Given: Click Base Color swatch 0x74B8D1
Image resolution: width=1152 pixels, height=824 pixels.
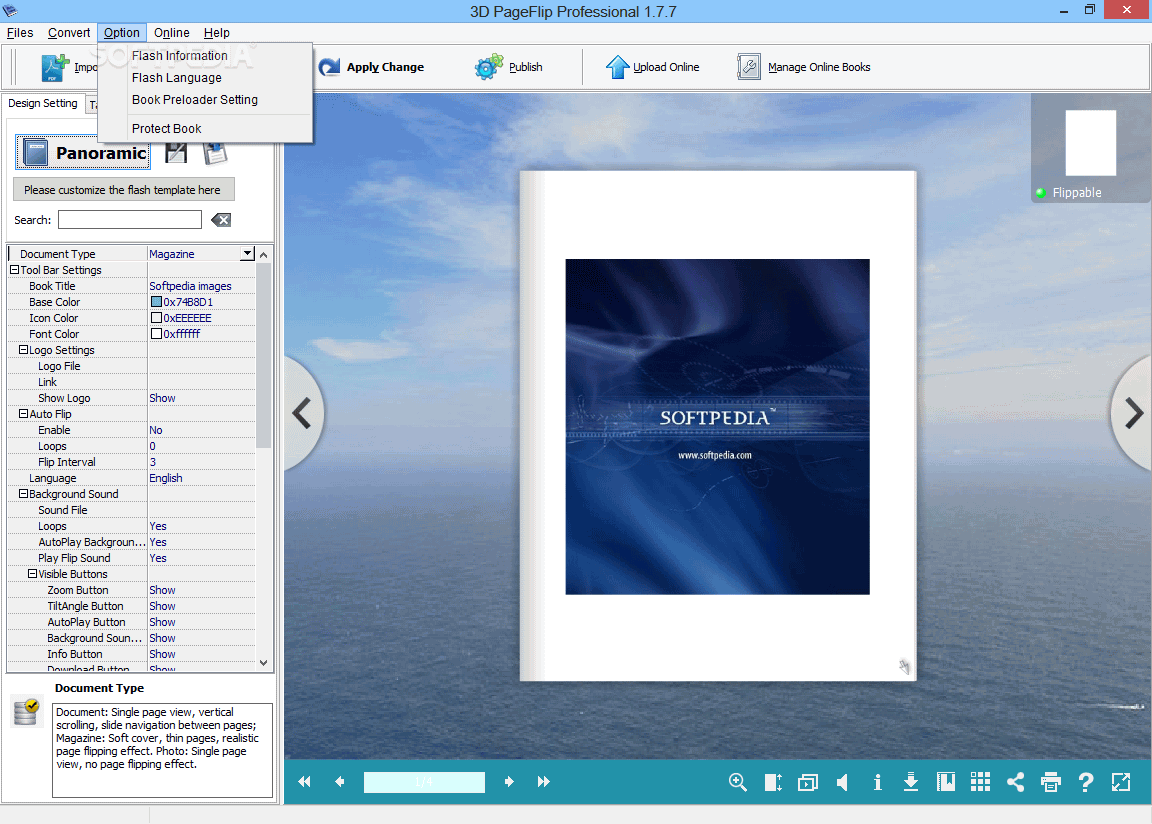Looking at the screenshot, I should [156, 302].
